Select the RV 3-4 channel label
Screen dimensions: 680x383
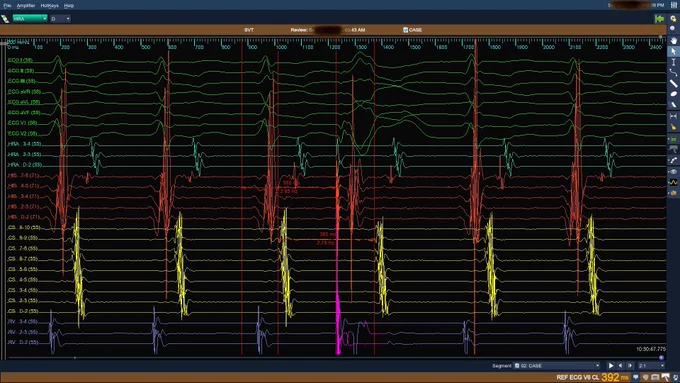click(x=23, y=321)
